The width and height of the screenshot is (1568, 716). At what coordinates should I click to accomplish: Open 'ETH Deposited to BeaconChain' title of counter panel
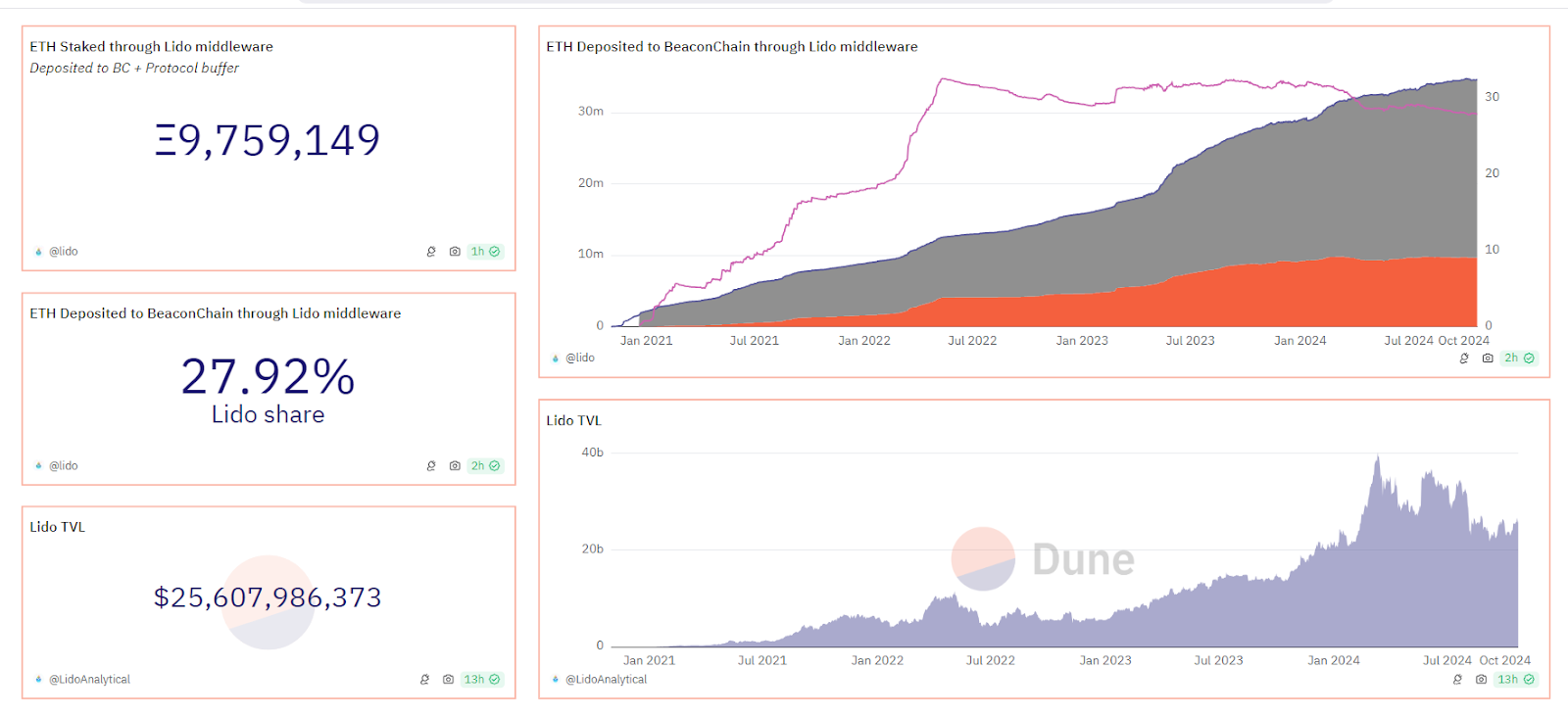(x=215, y=313)
